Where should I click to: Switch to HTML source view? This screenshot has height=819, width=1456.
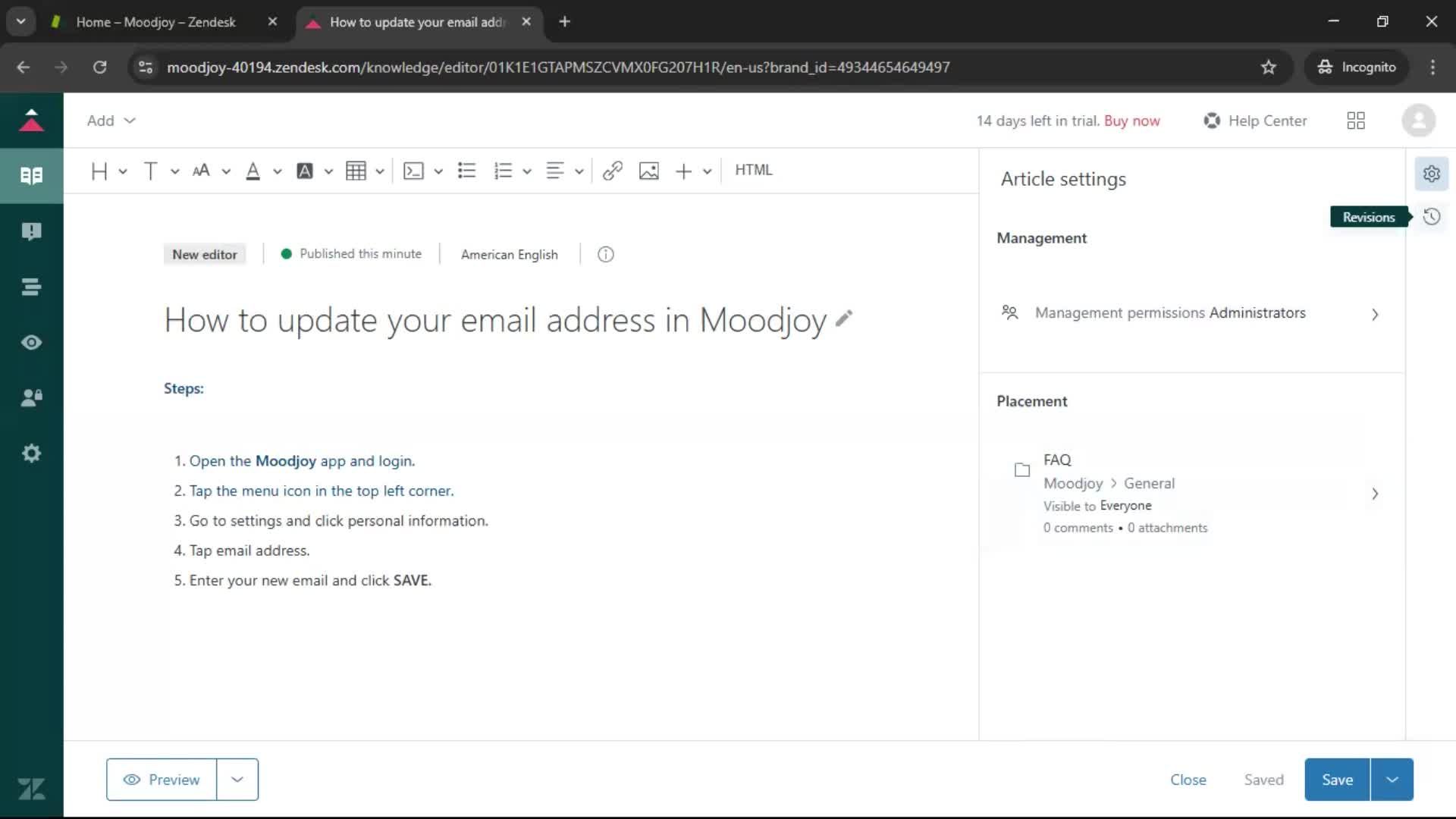coord(754,170)
